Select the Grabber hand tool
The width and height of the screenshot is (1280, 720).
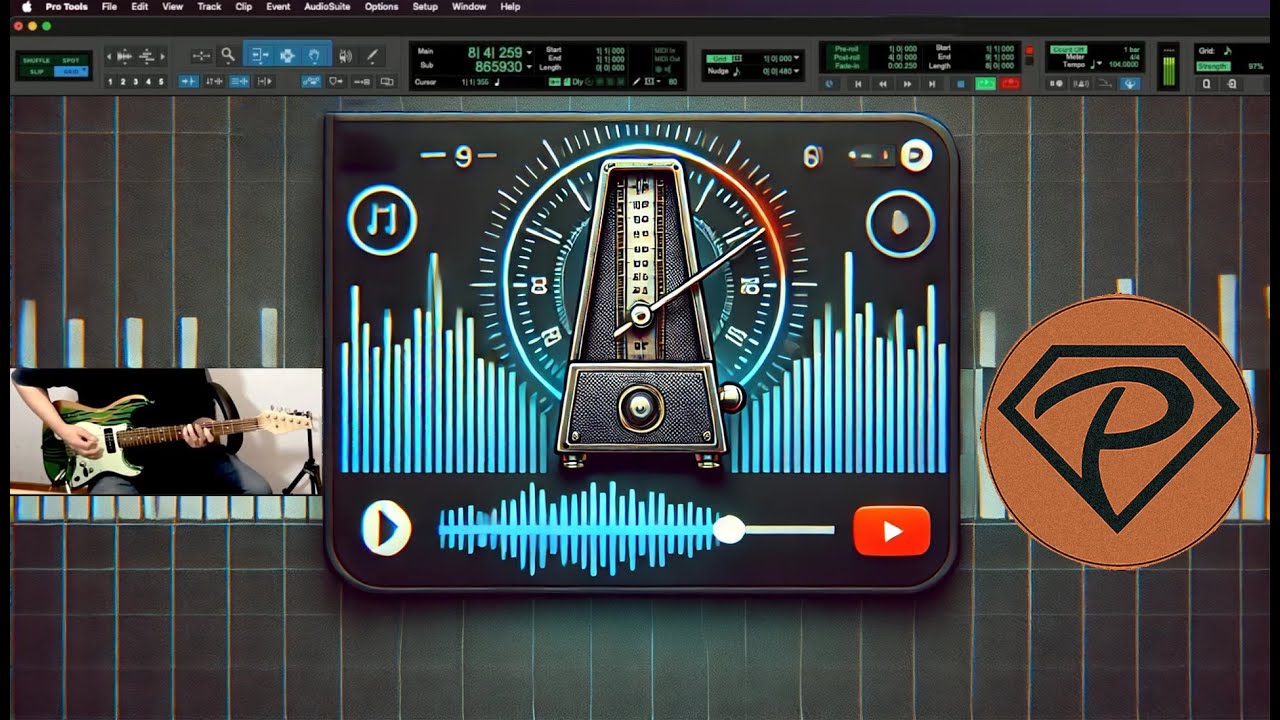tap(314, 56)
